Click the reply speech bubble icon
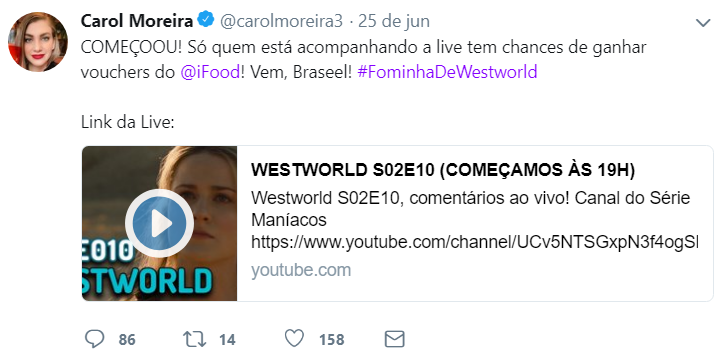 point(95,339)
